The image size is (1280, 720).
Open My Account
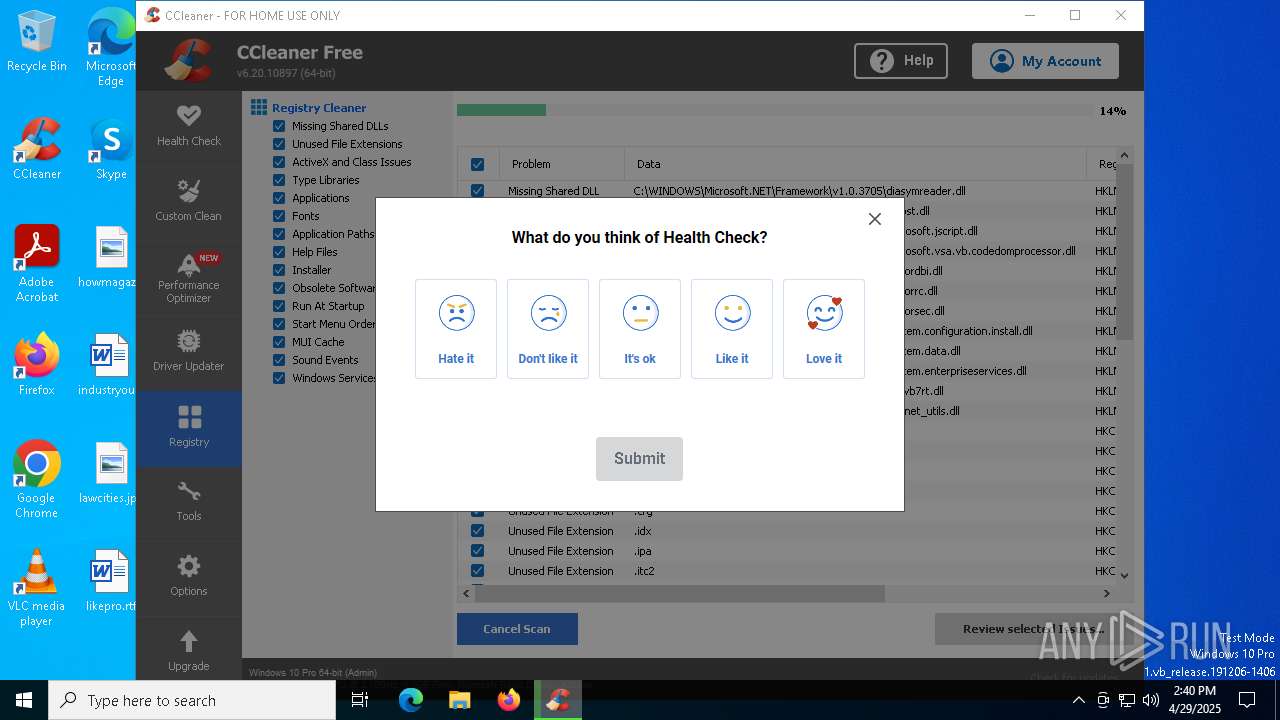point(1045,61)
